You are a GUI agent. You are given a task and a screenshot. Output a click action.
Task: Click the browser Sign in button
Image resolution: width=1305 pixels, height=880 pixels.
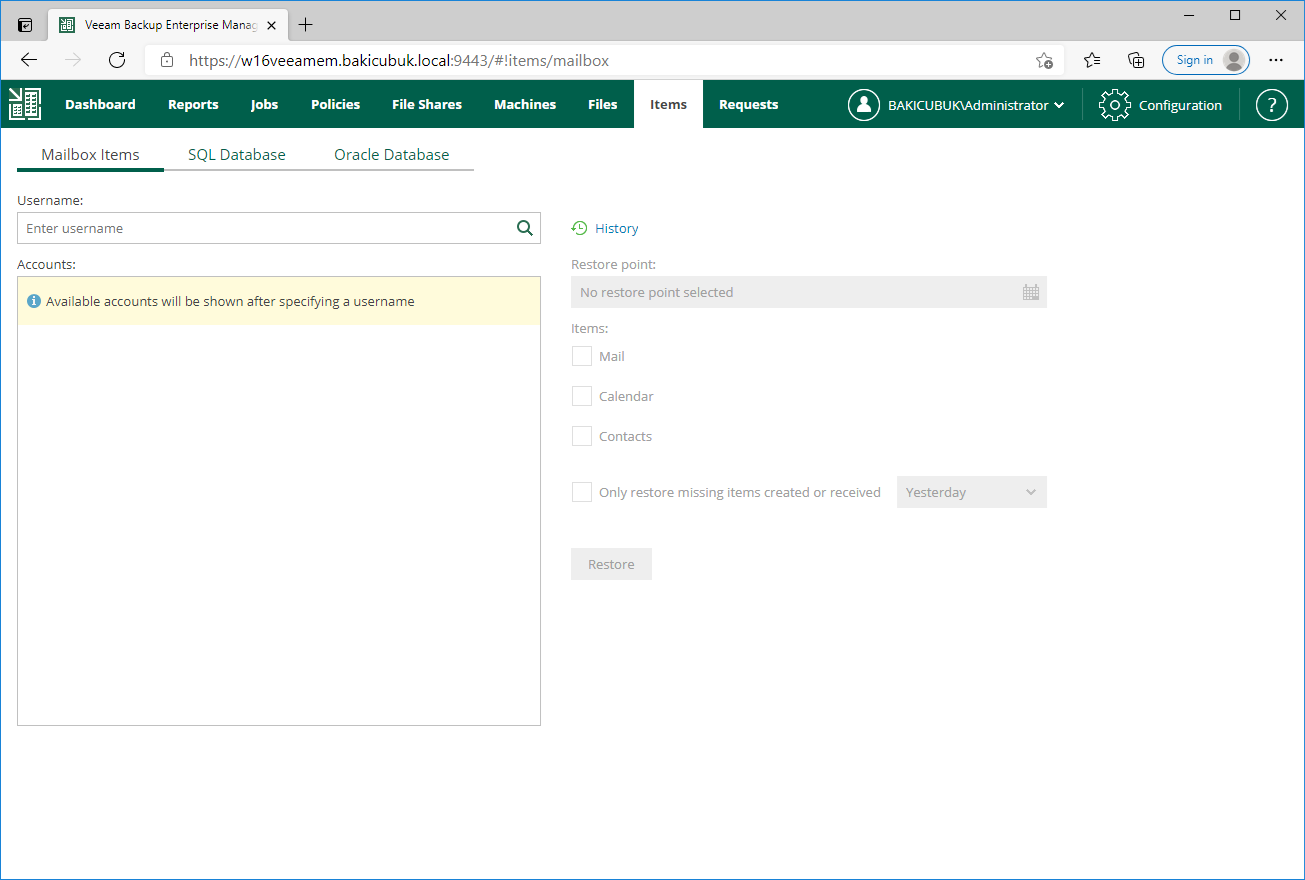coord(1206,60)
